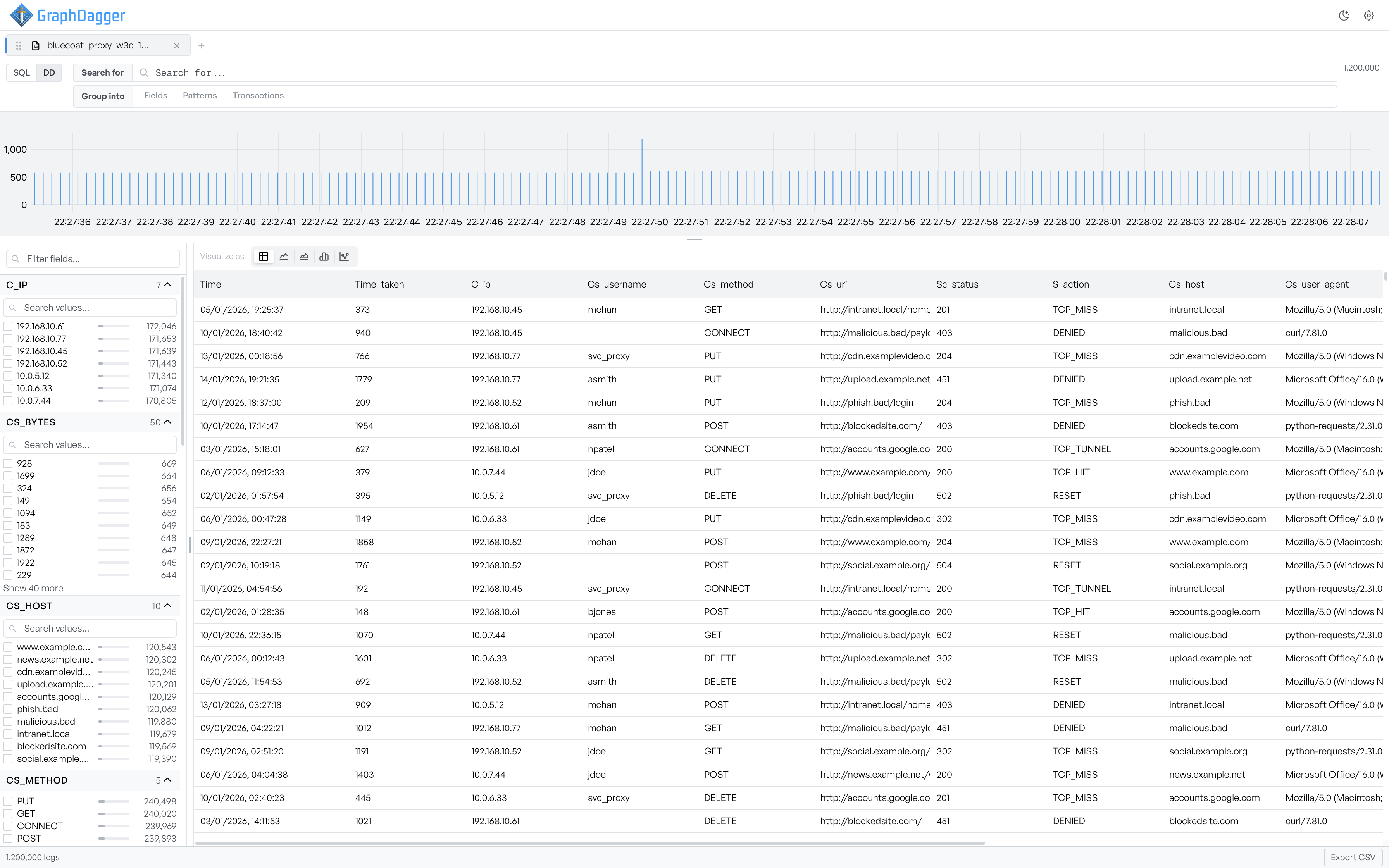Select bar chart visualization icon
The width and height of the screenshot is (1389, 868).
324,257
